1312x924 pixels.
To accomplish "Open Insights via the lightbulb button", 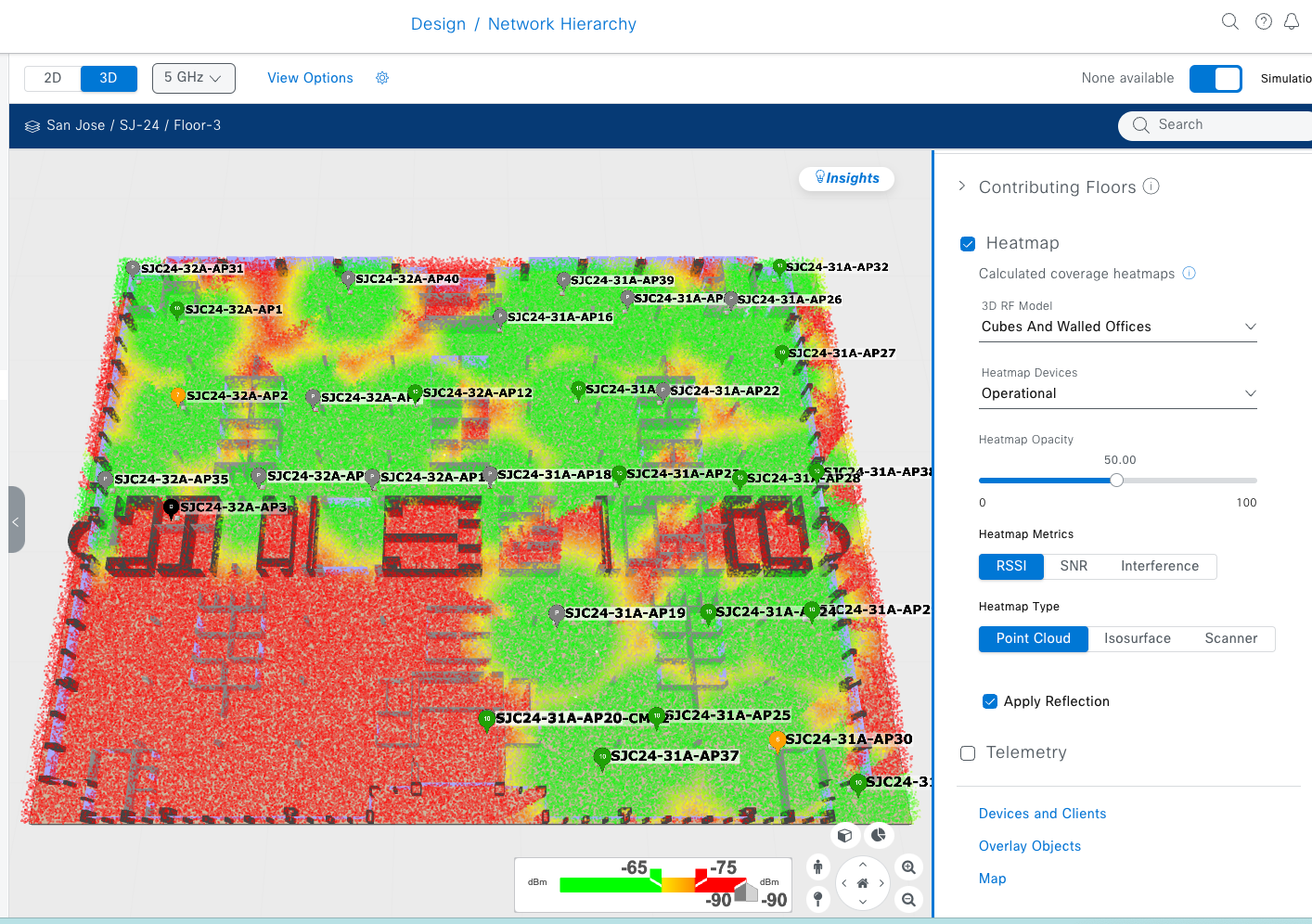I will pyautogui.click(x=845, y=178).
